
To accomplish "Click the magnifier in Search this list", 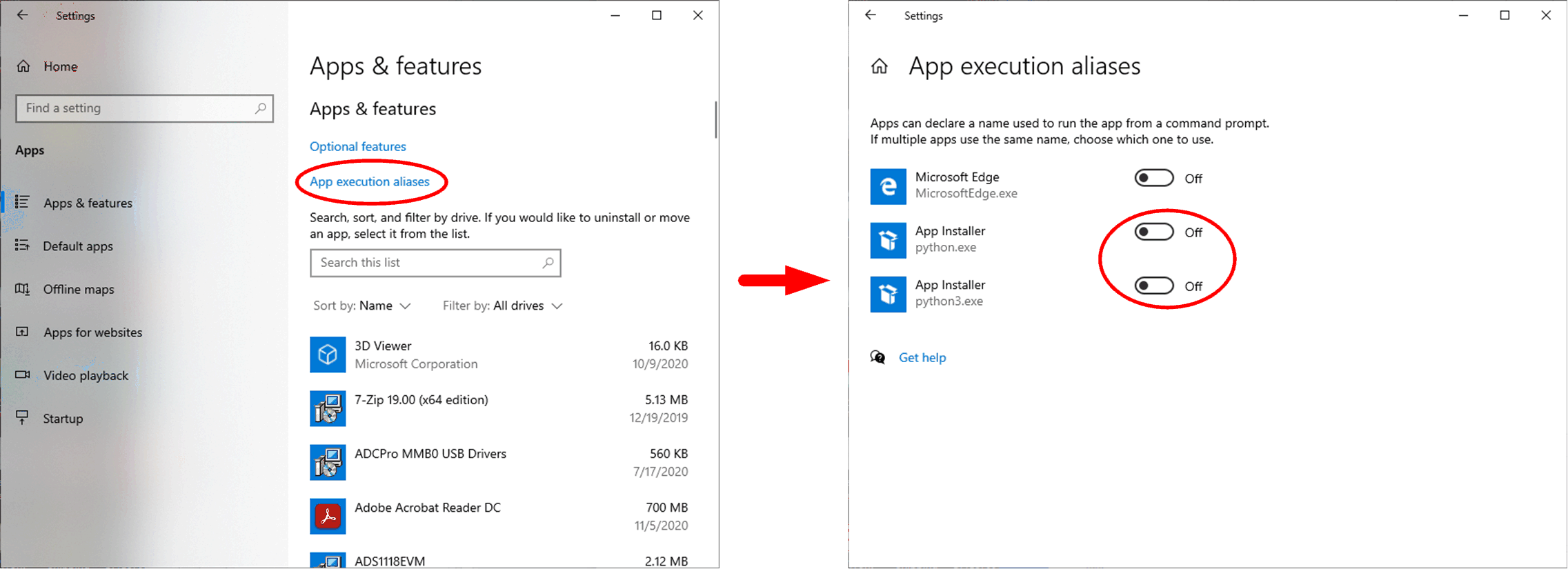I will [548, 263].
